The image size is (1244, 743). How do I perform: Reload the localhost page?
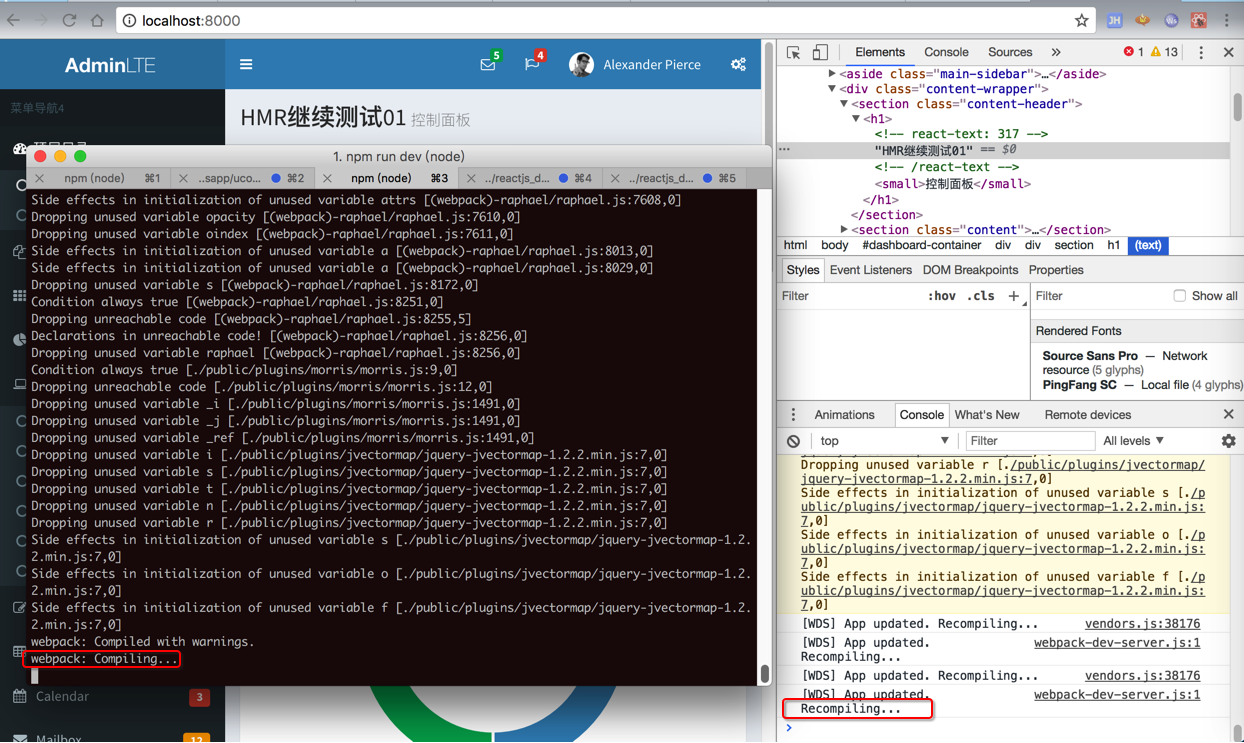point(69,20)
